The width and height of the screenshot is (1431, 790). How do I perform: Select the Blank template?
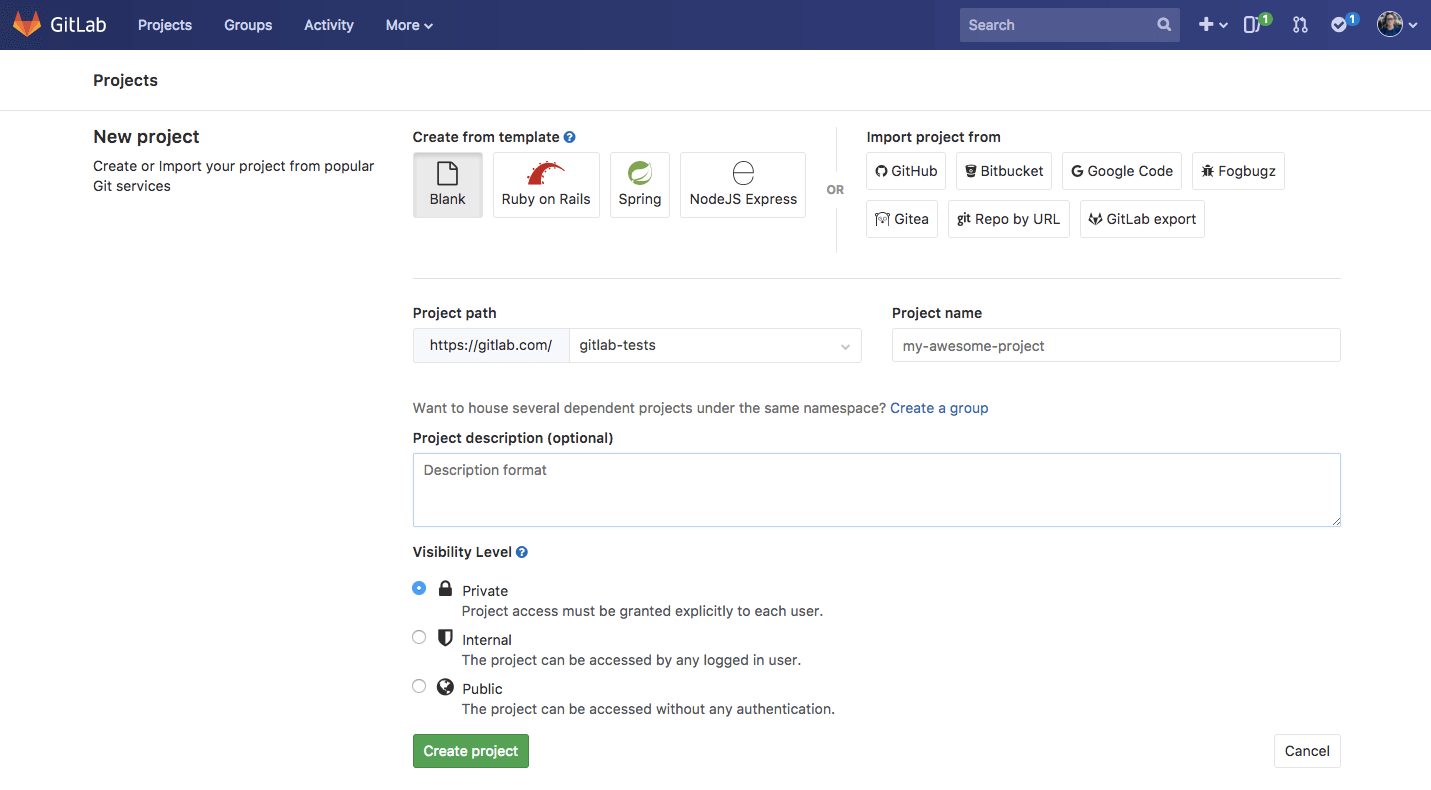click(448, 185)
